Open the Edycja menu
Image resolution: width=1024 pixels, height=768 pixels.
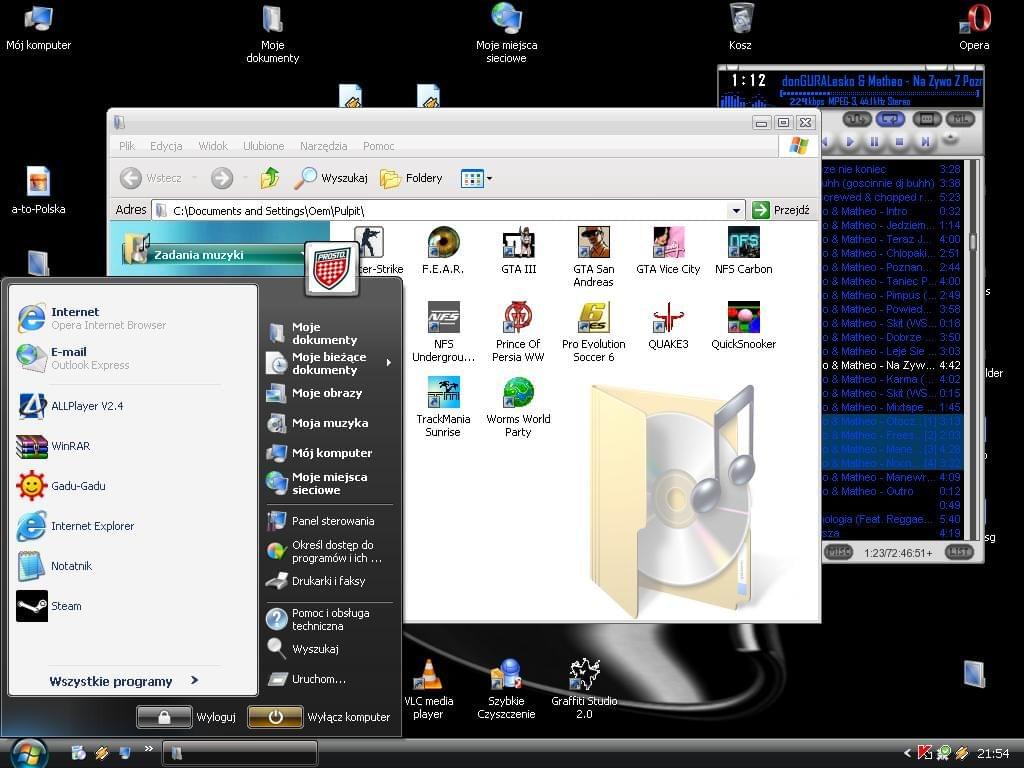tap(166, 146)
